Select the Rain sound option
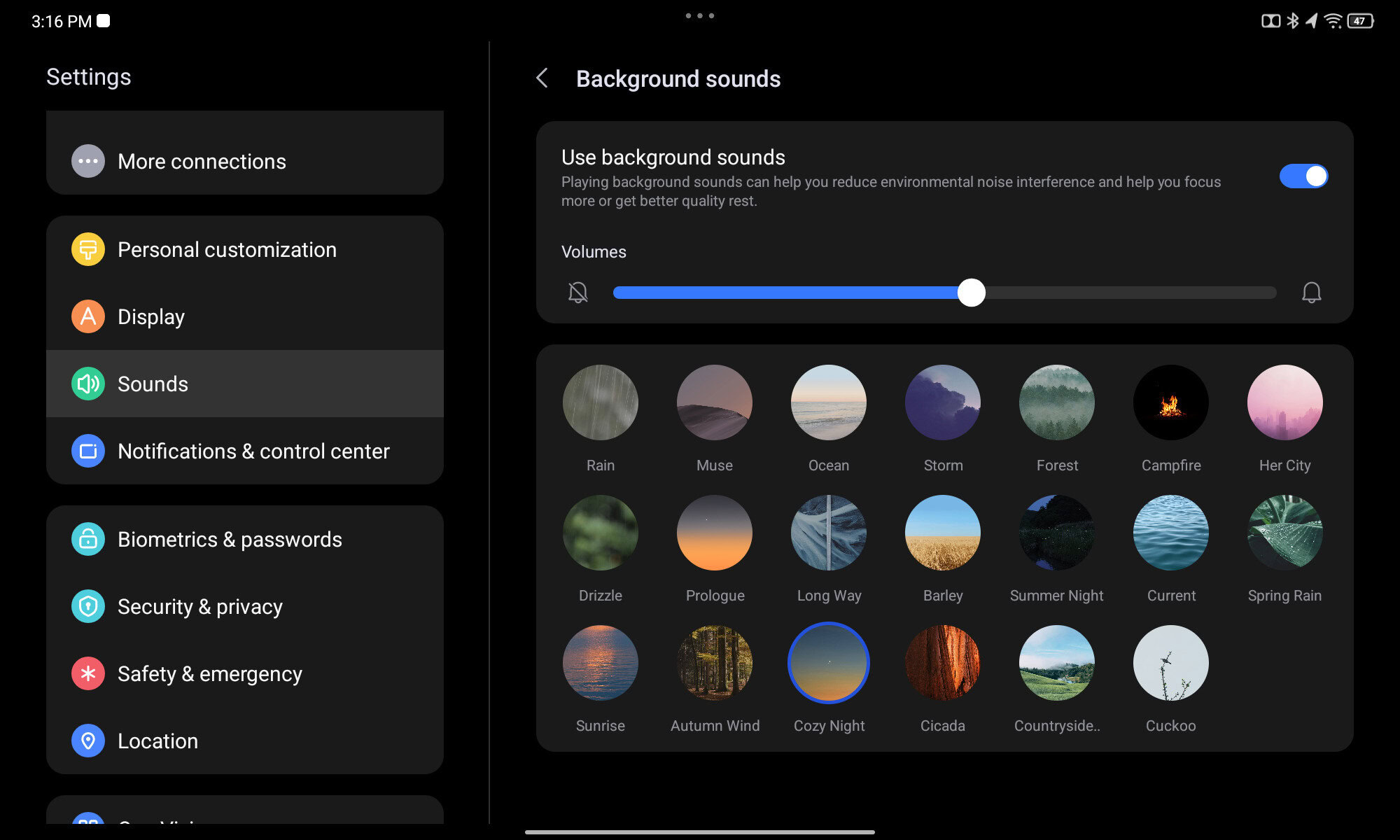 coord(600,402)
